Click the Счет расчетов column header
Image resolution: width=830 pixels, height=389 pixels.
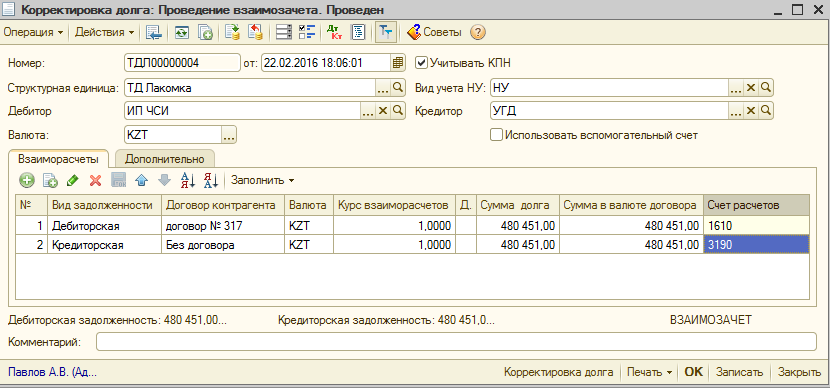tap(756, 205)
